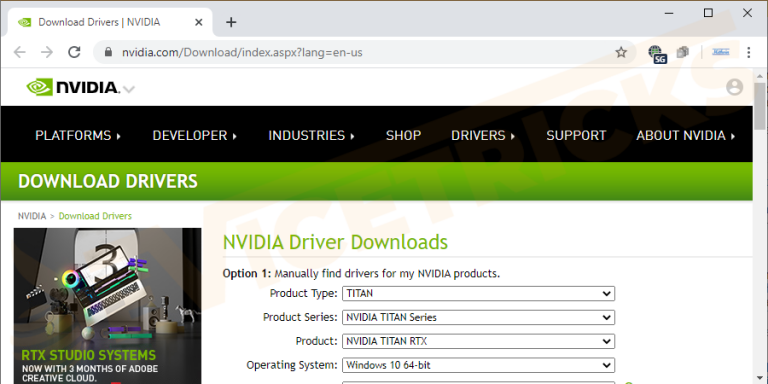
Task: Click the Download Drivers breadcrumb link
Action: point(95,216)
